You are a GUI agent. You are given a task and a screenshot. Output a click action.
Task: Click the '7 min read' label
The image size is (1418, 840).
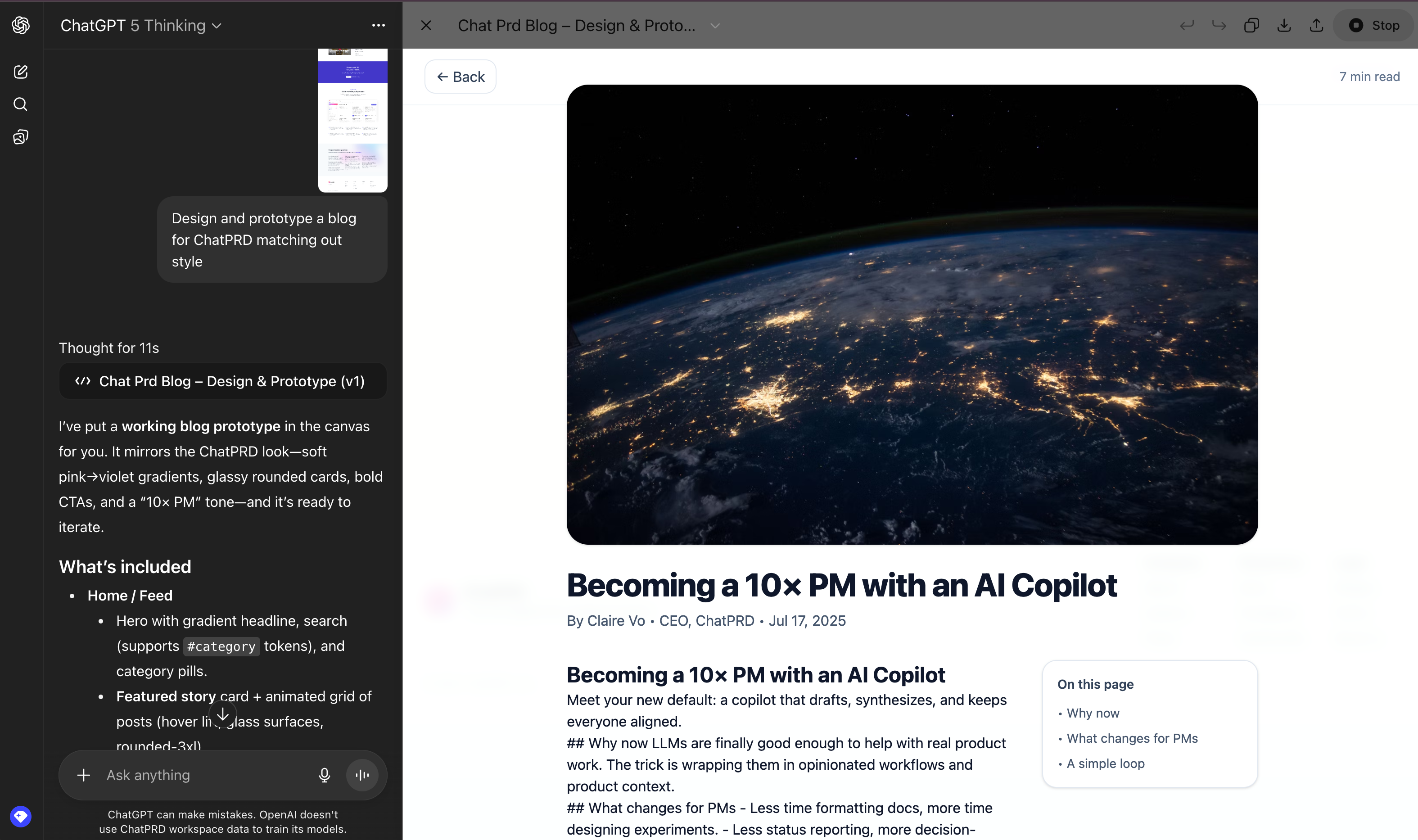click(x=1369, y=77)
